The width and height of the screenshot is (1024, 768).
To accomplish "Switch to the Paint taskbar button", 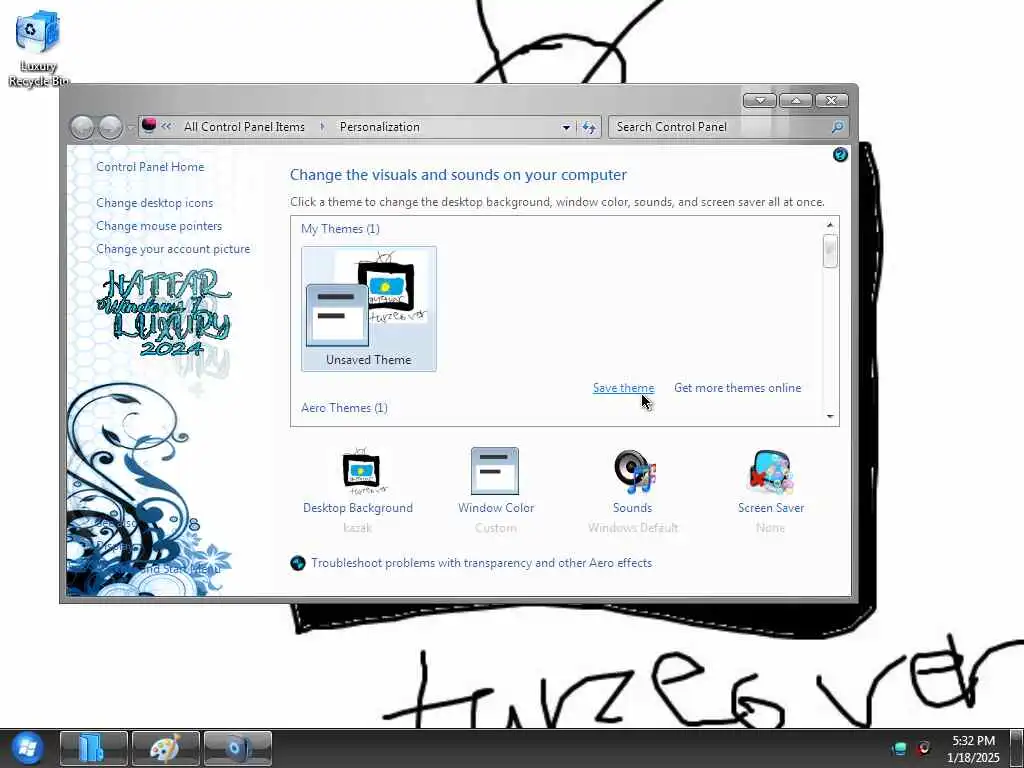I will (165, 748).
